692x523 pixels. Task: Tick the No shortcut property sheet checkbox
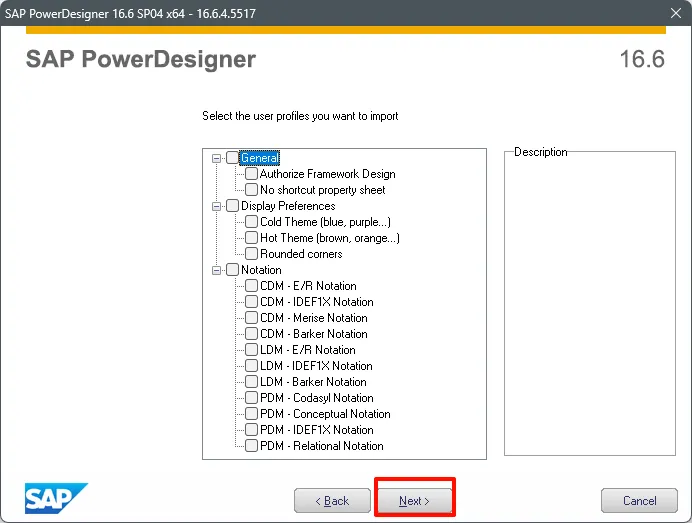251,190
